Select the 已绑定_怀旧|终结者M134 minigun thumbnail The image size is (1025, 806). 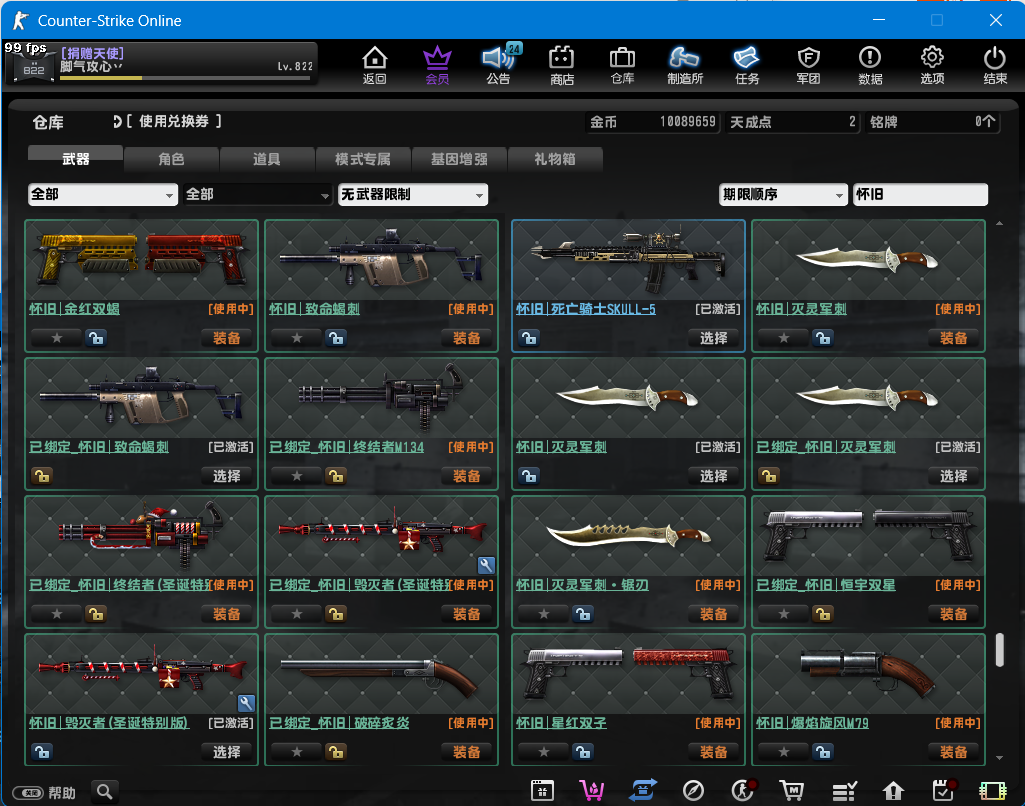coord(381,398)
